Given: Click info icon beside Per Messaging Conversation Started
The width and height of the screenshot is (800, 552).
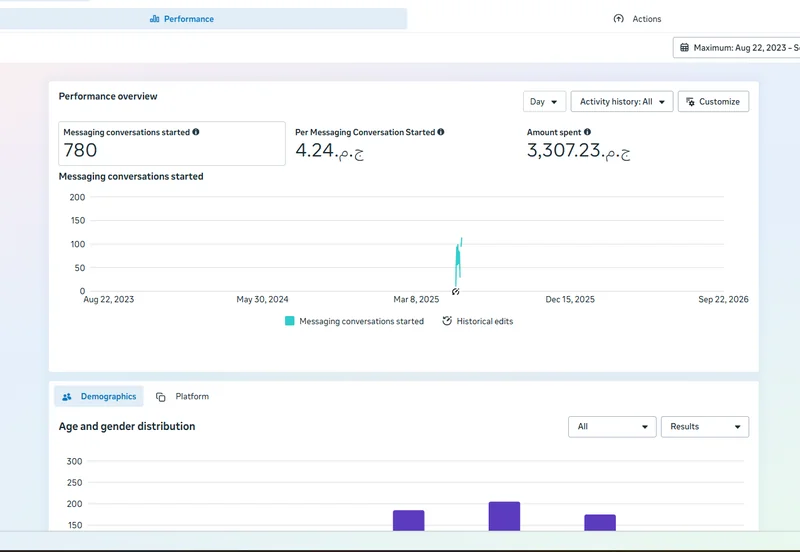Looking at the screenshot, I should tap(441, 132).
